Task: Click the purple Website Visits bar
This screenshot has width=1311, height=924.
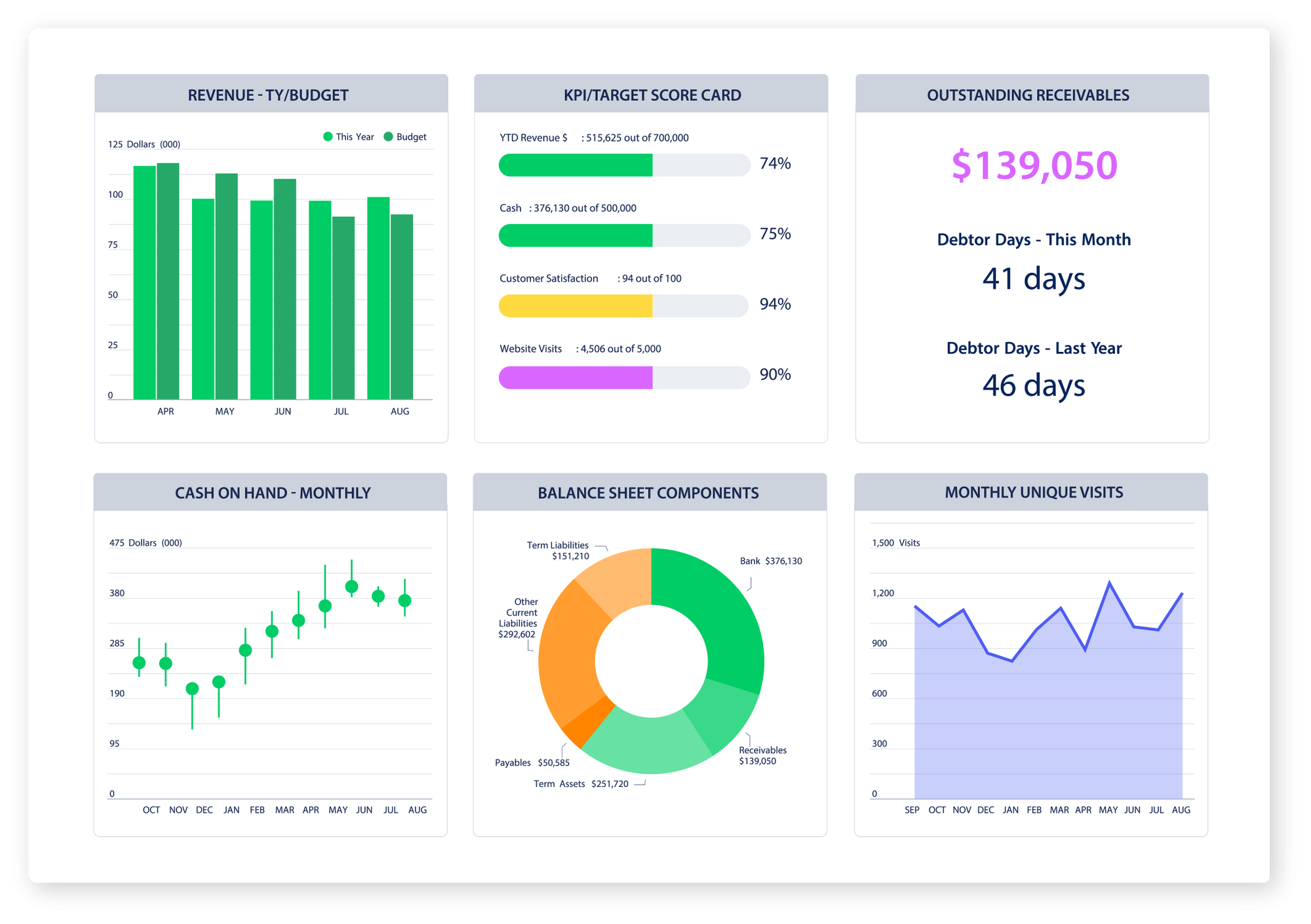Action: pos(576,377)
